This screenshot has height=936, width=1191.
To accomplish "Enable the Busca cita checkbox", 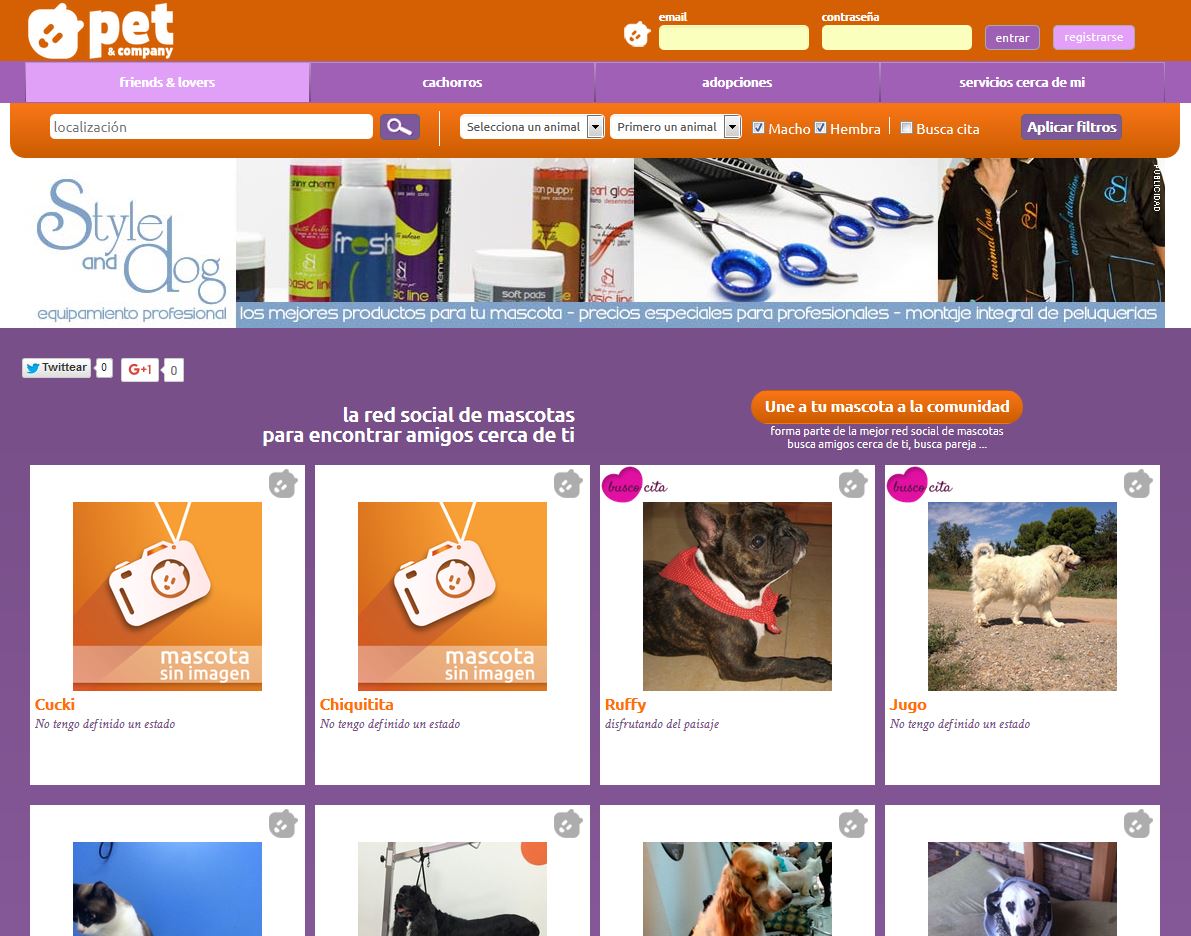I will pos(906,128).
